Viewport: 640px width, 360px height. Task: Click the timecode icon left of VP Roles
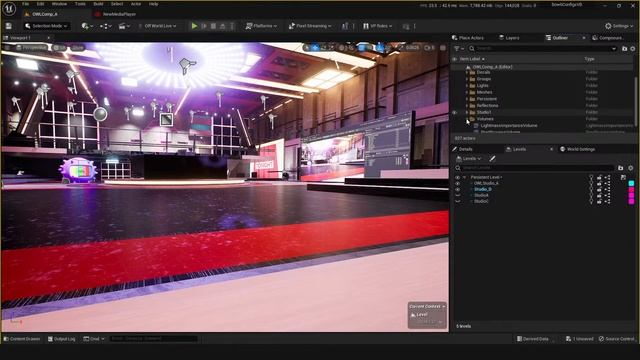[x=345, y=26]
